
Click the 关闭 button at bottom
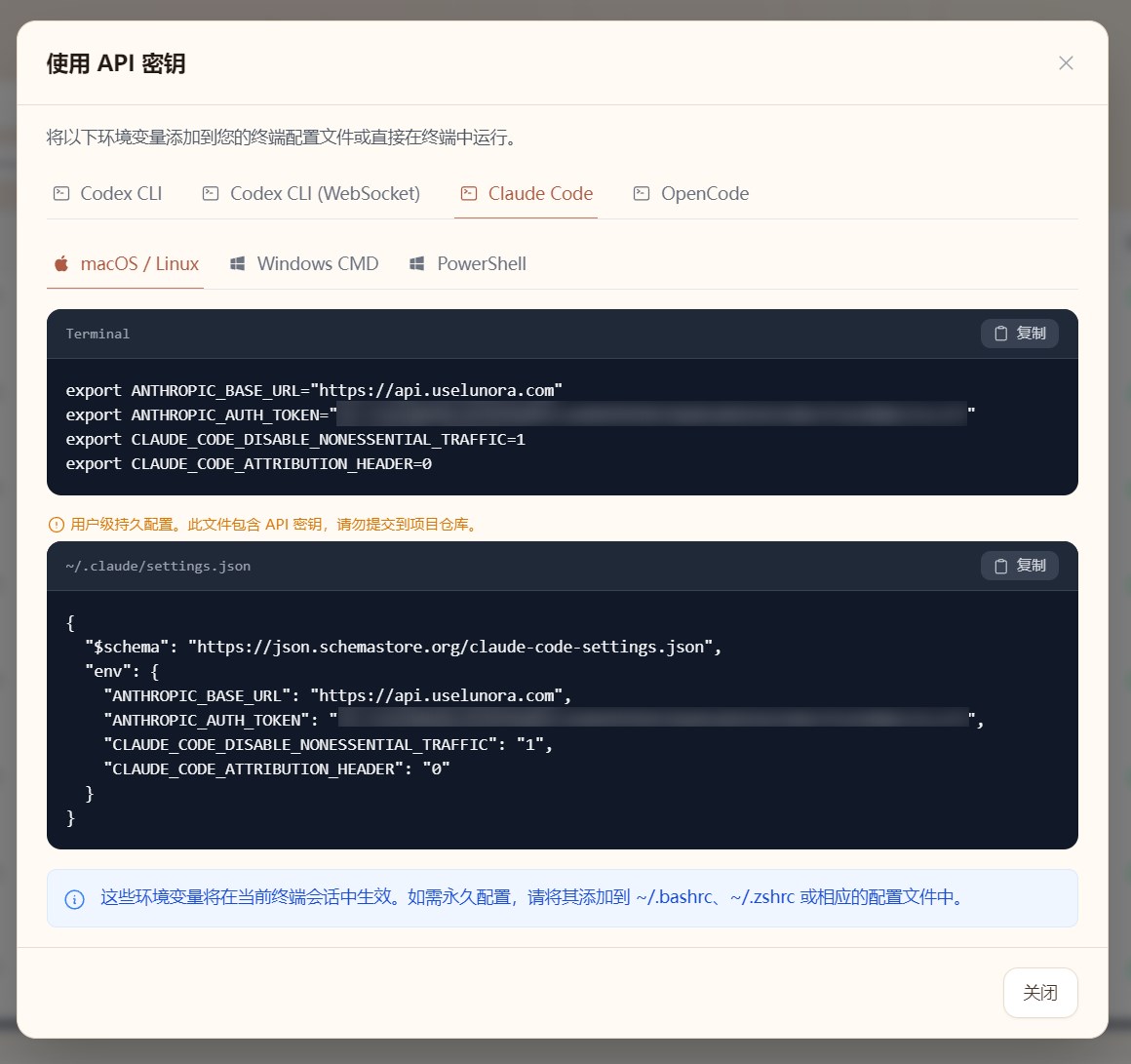click(1040, 993)
